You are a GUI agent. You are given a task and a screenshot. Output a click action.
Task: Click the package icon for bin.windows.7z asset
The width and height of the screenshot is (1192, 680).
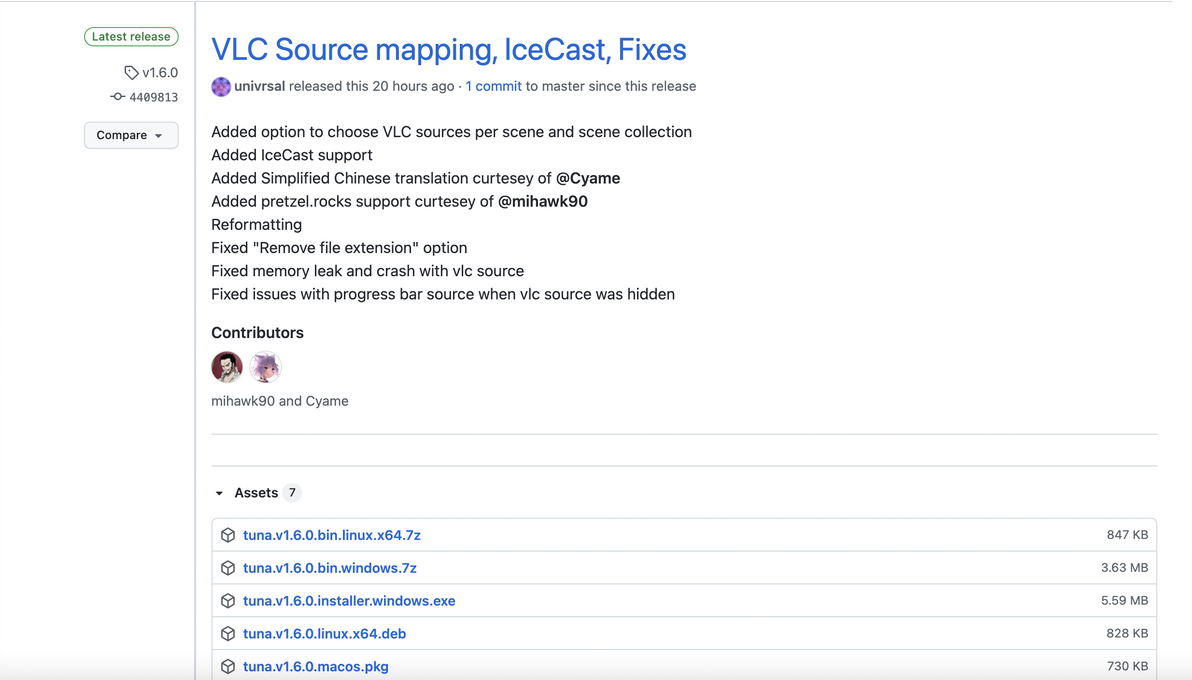tap(228, 568)
